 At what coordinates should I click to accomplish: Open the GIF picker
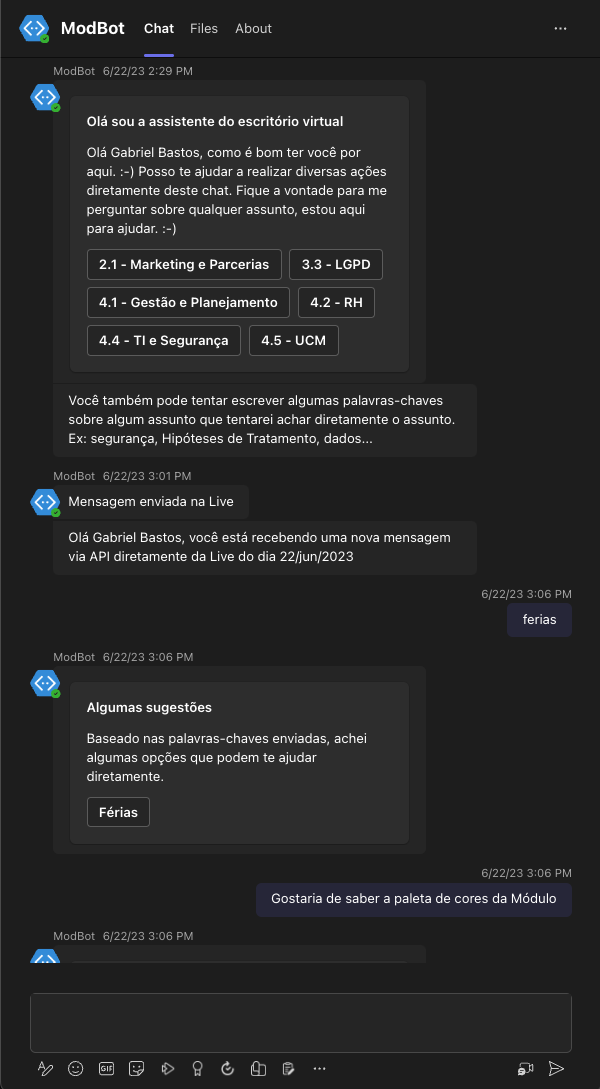tap(106, 1068)
